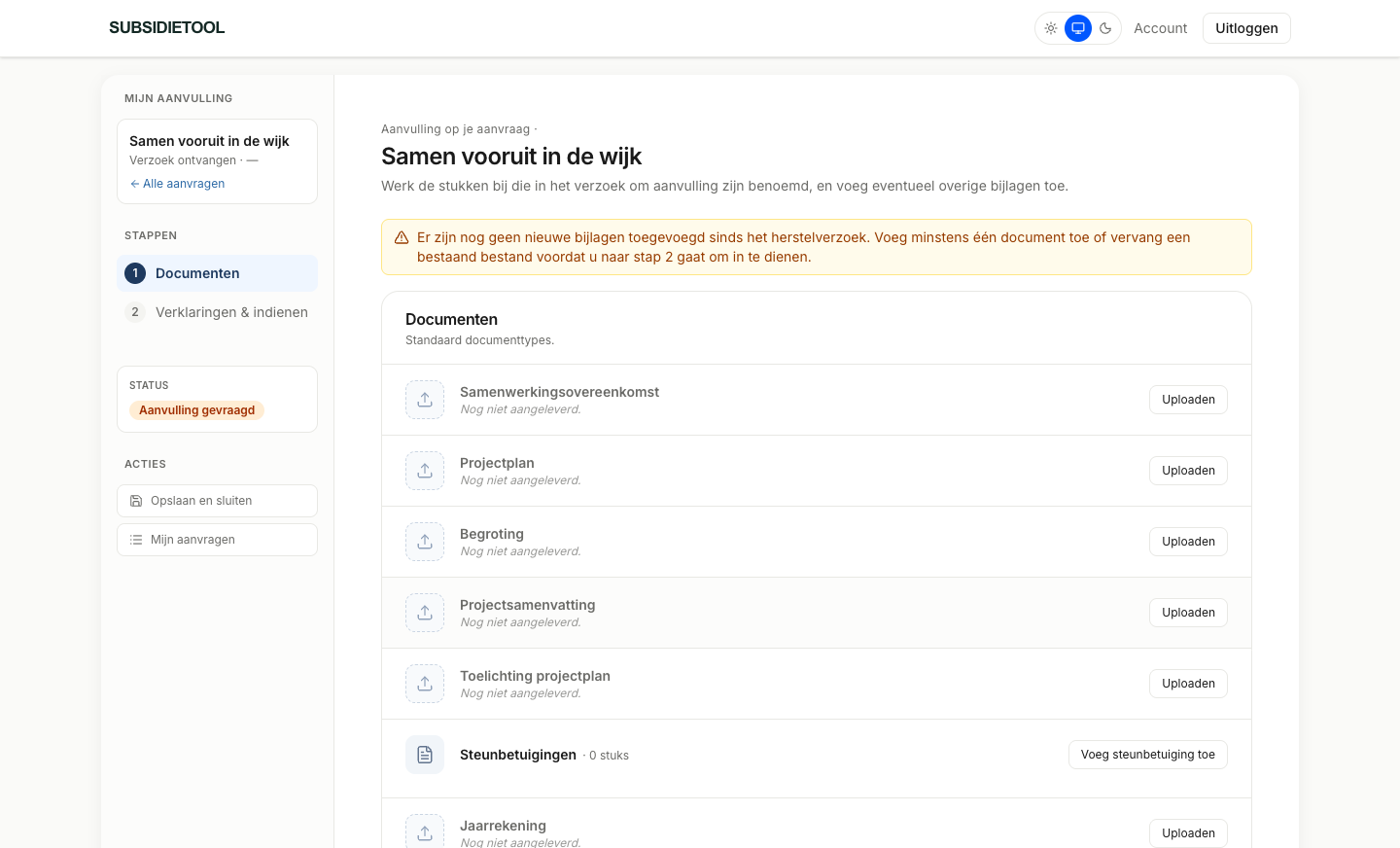Click the Toelichting projectplan document name
The width and height of the screenshot is (1400, 848).
(535, 676)
